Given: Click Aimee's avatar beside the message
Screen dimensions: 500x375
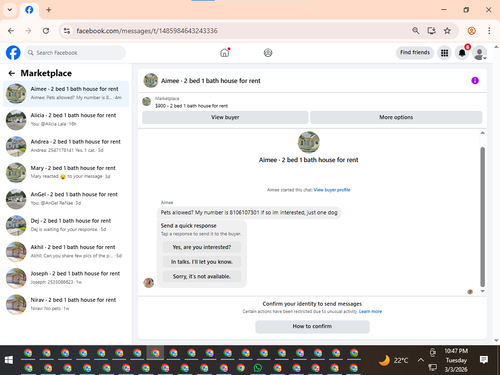Looking at the screenshot, I should pos(149,283).
